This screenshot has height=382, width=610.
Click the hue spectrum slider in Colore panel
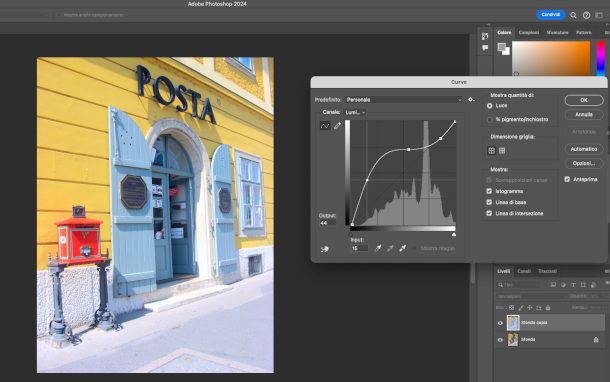[601, 58]
